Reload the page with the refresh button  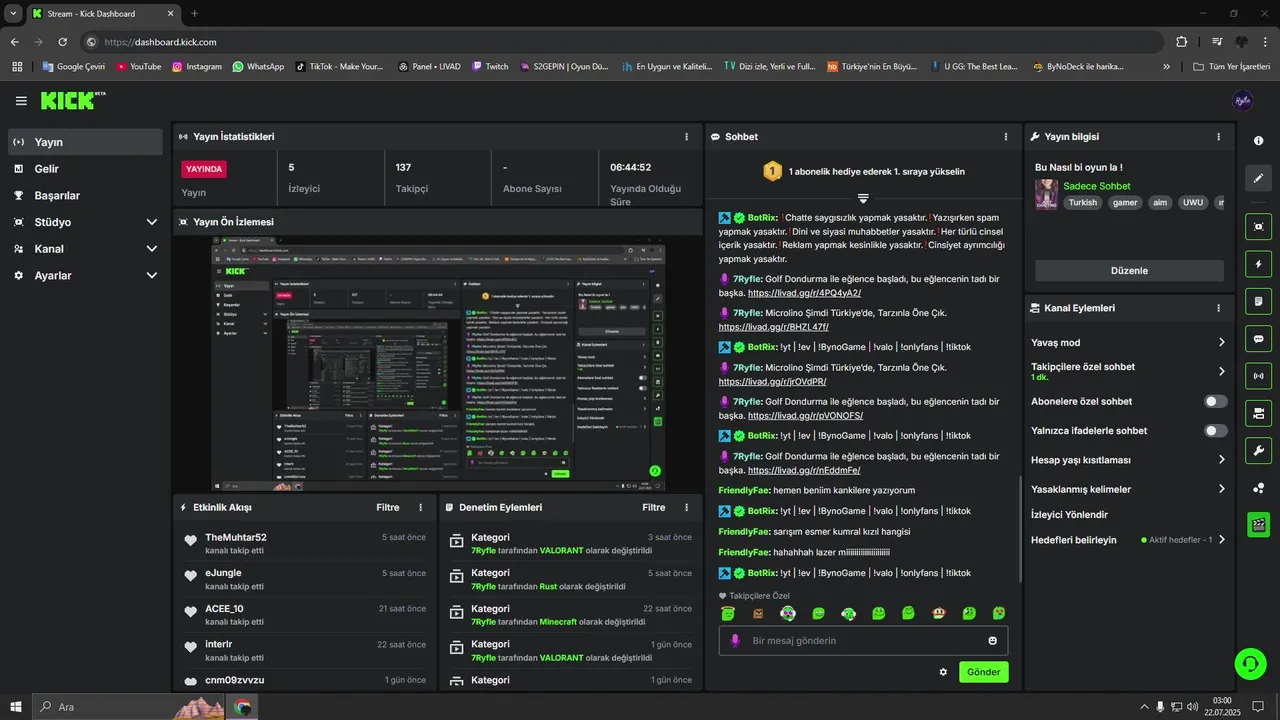click(x=62, y=42)
